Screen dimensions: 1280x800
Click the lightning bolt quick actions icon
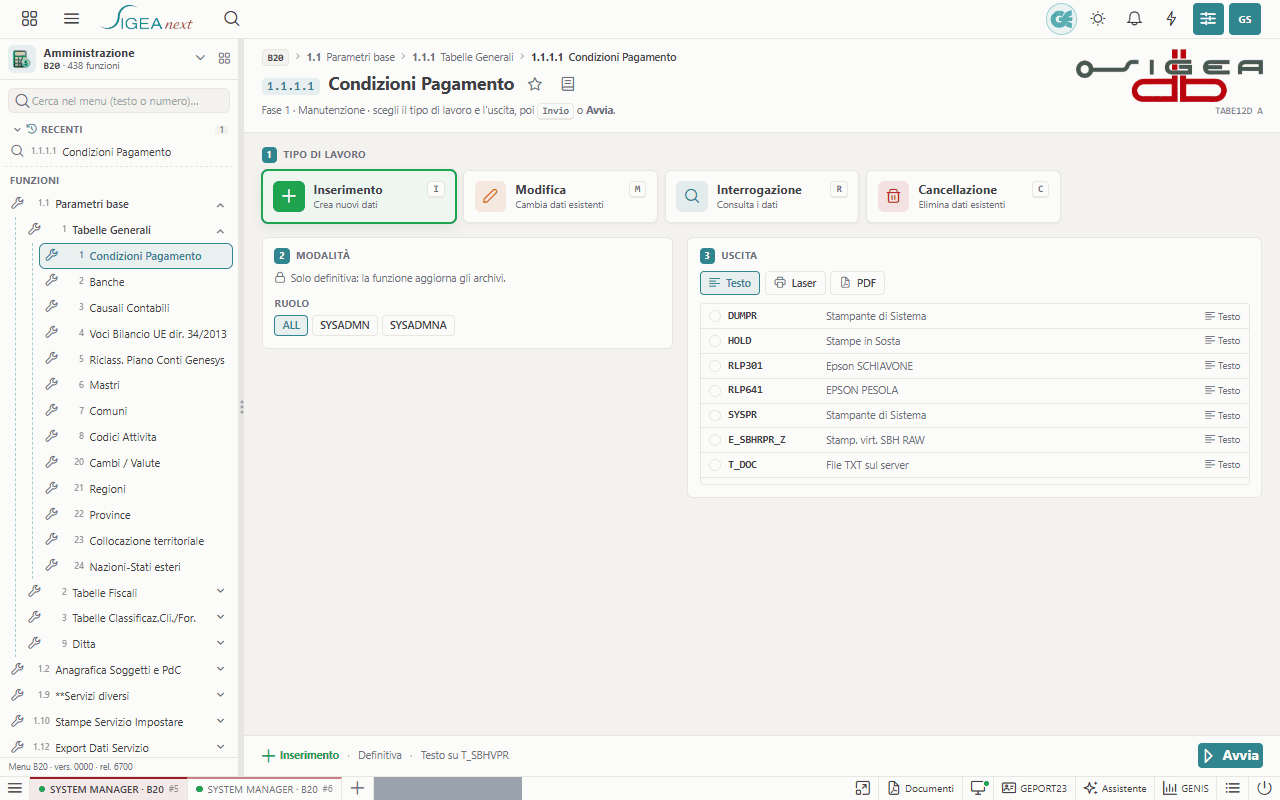pyautogui.click(x=1171, y=19)
